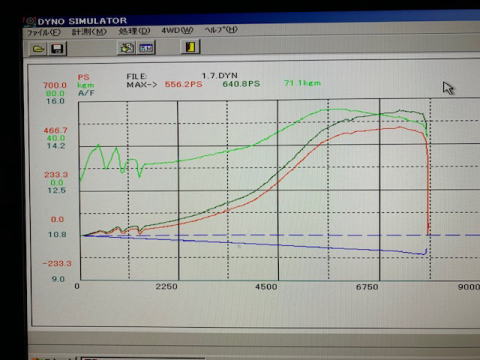Open the 処理(D) menu
The height and width of the screenshot is (360, 480).
(134, 31)
